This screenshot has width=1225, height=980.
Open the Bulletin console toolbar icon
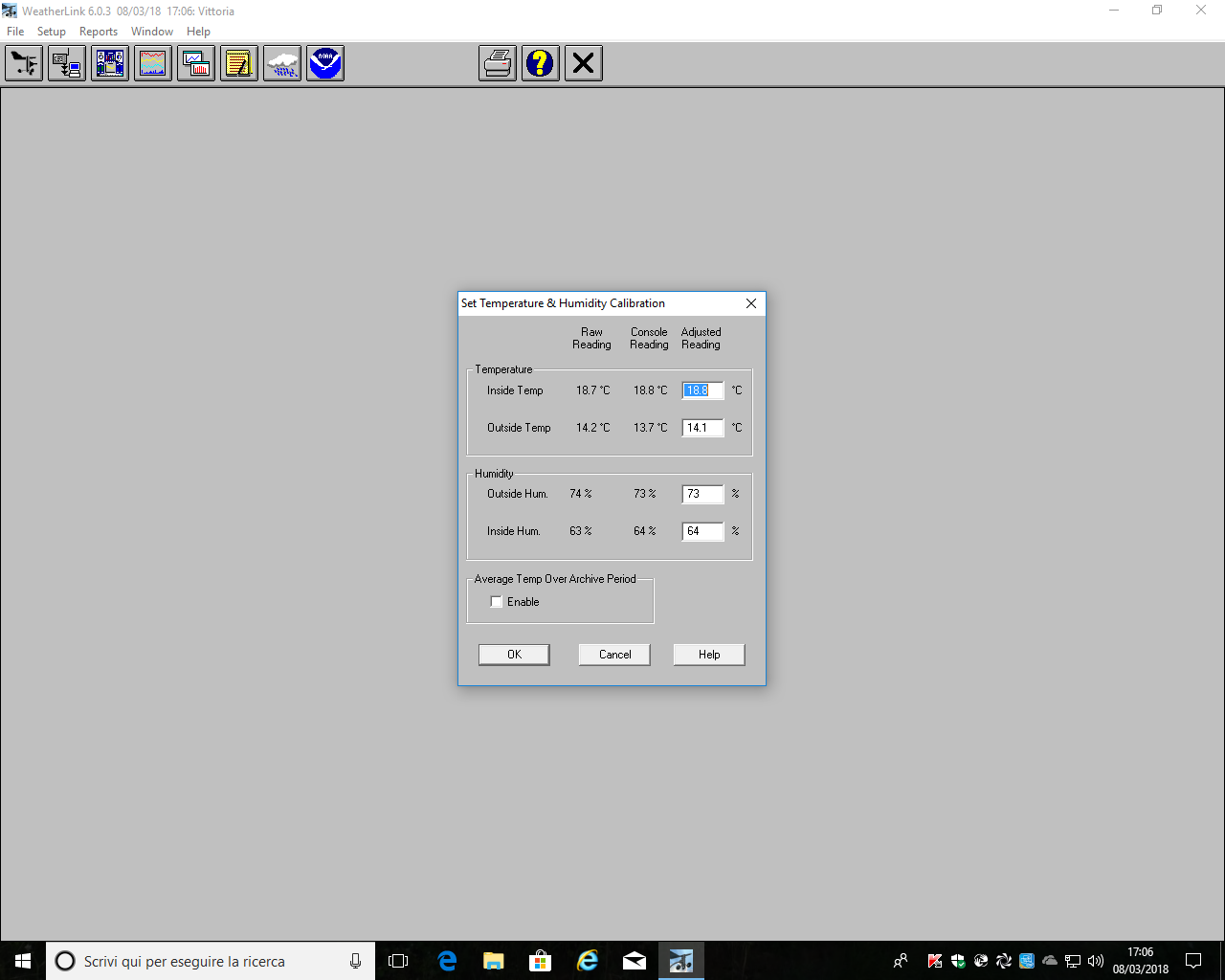pyautogui.click(x=110, y=63)
